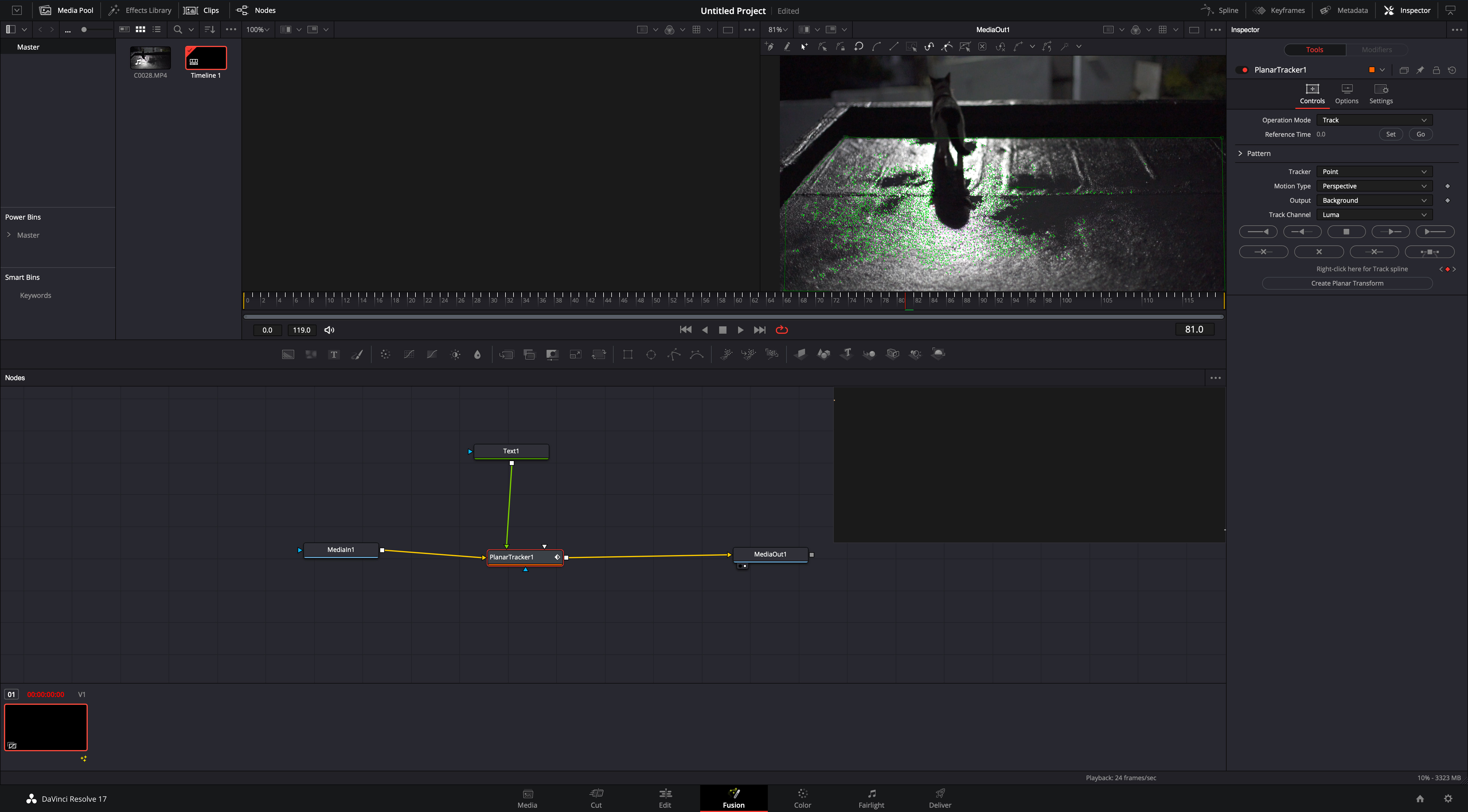Viewport: 1468px width, 812px height.
Task: Add a Text 3D node
Action: (x=847, y=354)
